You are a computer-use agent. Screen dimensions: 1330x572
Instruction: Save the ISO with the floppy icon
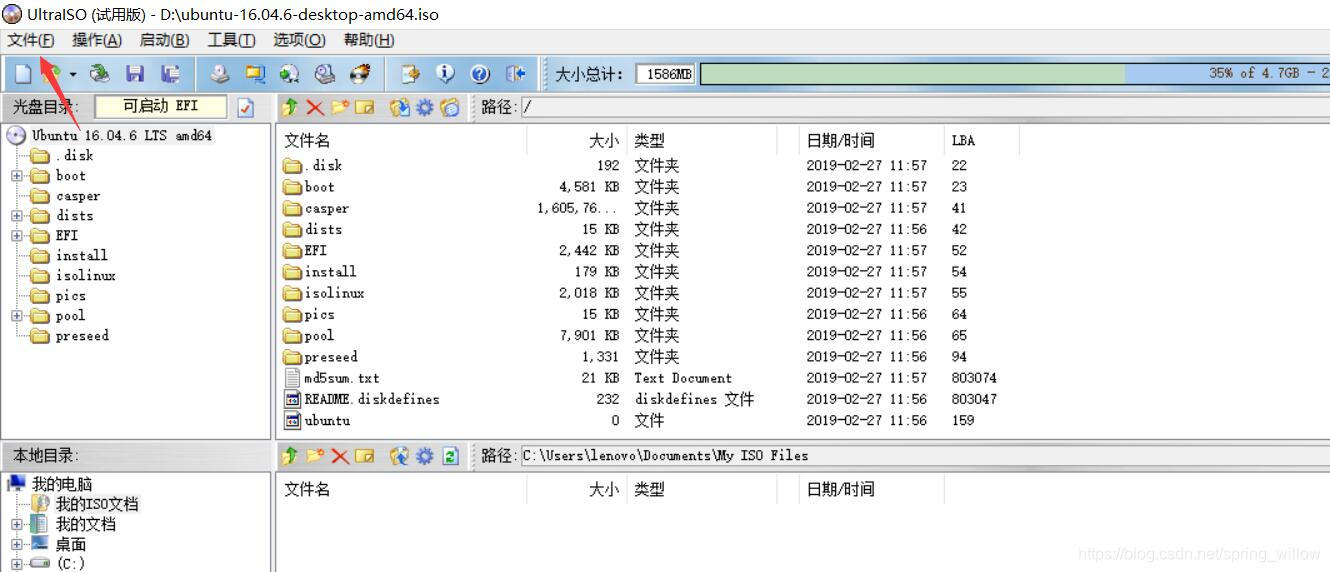pyautogui.click(x=135, y=74)
